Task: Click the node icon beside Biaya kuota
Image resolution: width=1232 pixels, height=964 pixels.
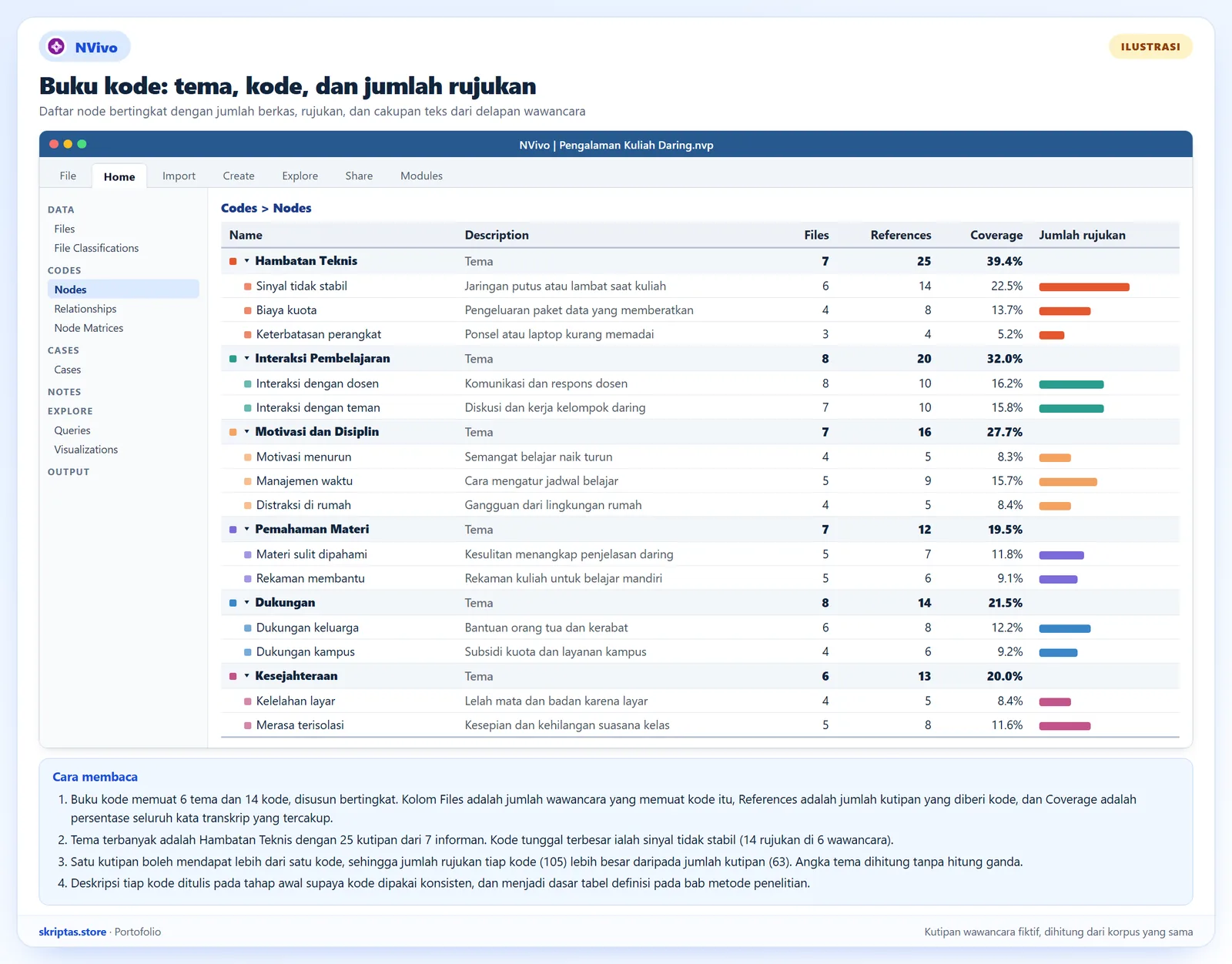Action: 248,311
